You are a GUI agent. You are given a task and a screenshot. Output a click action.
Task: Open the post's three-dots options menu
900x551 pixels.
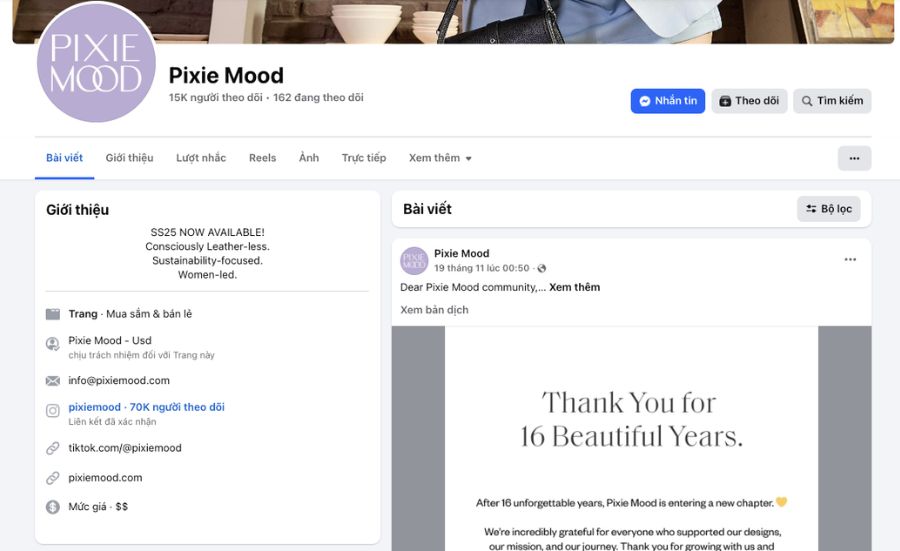(850, 259)
